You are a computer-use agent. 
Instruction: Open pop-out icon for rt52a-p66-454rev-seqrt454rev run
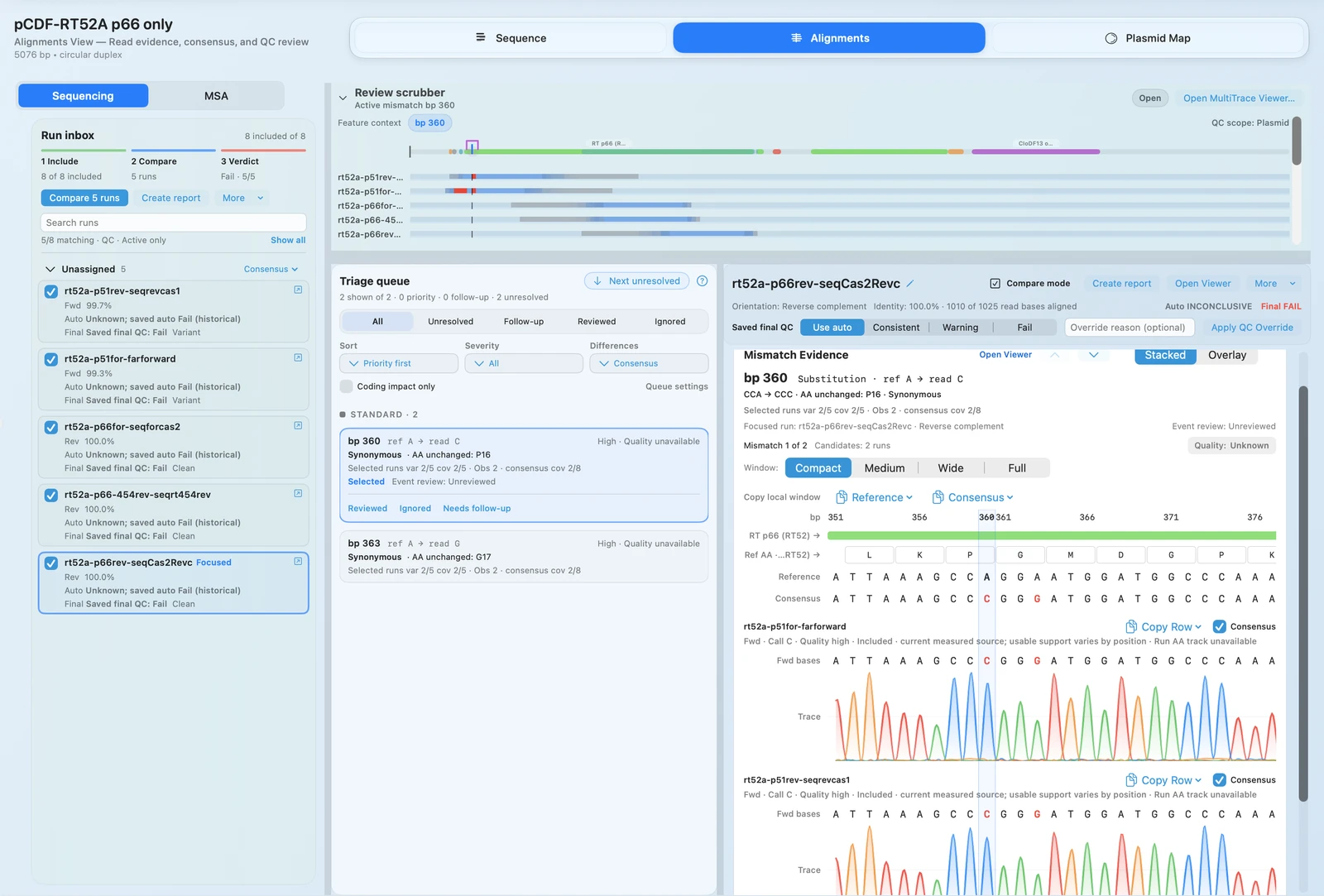298,494
